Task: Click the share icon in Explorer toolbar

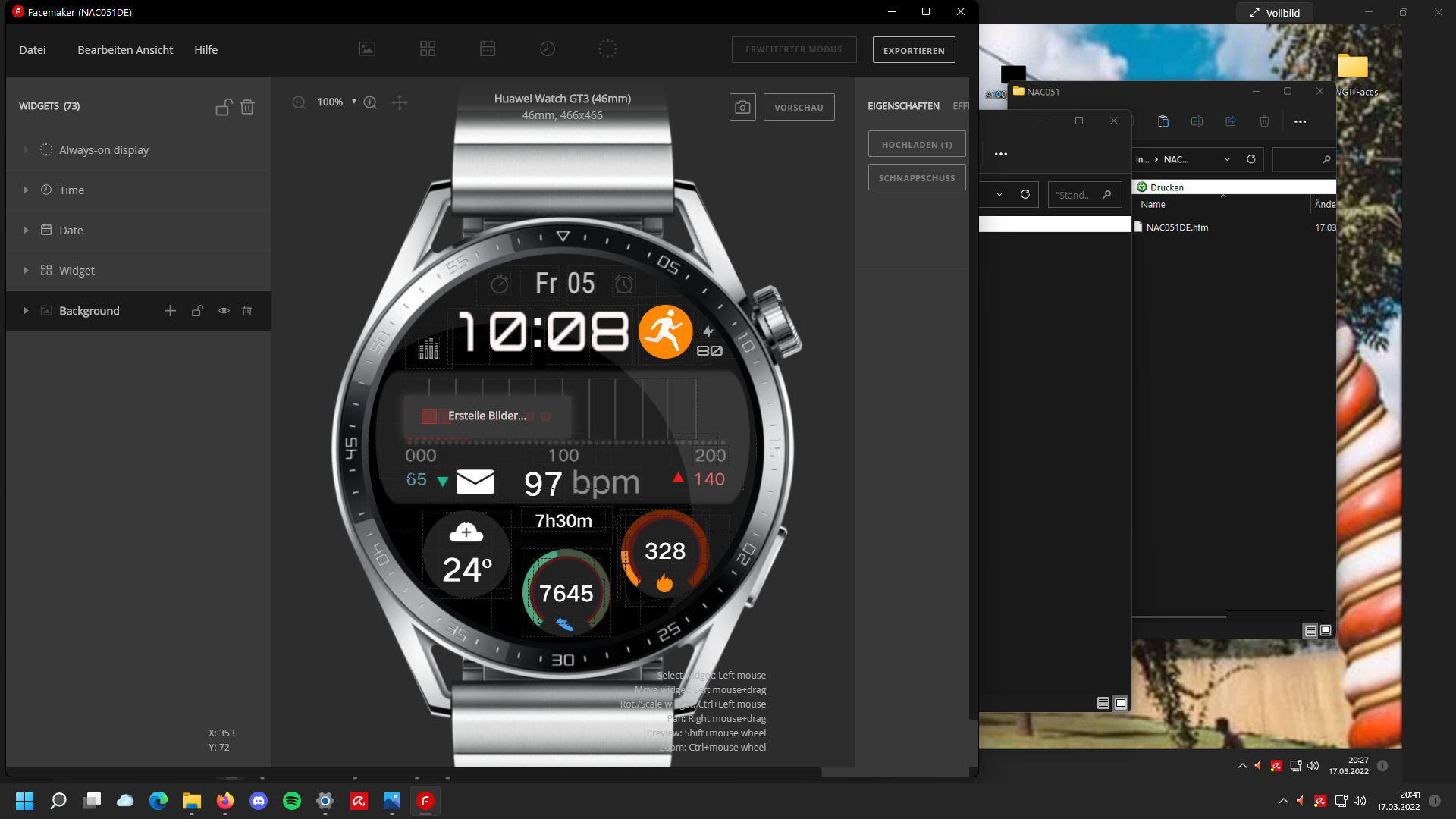Action: pyautogui.click(x=1231, y=121)
